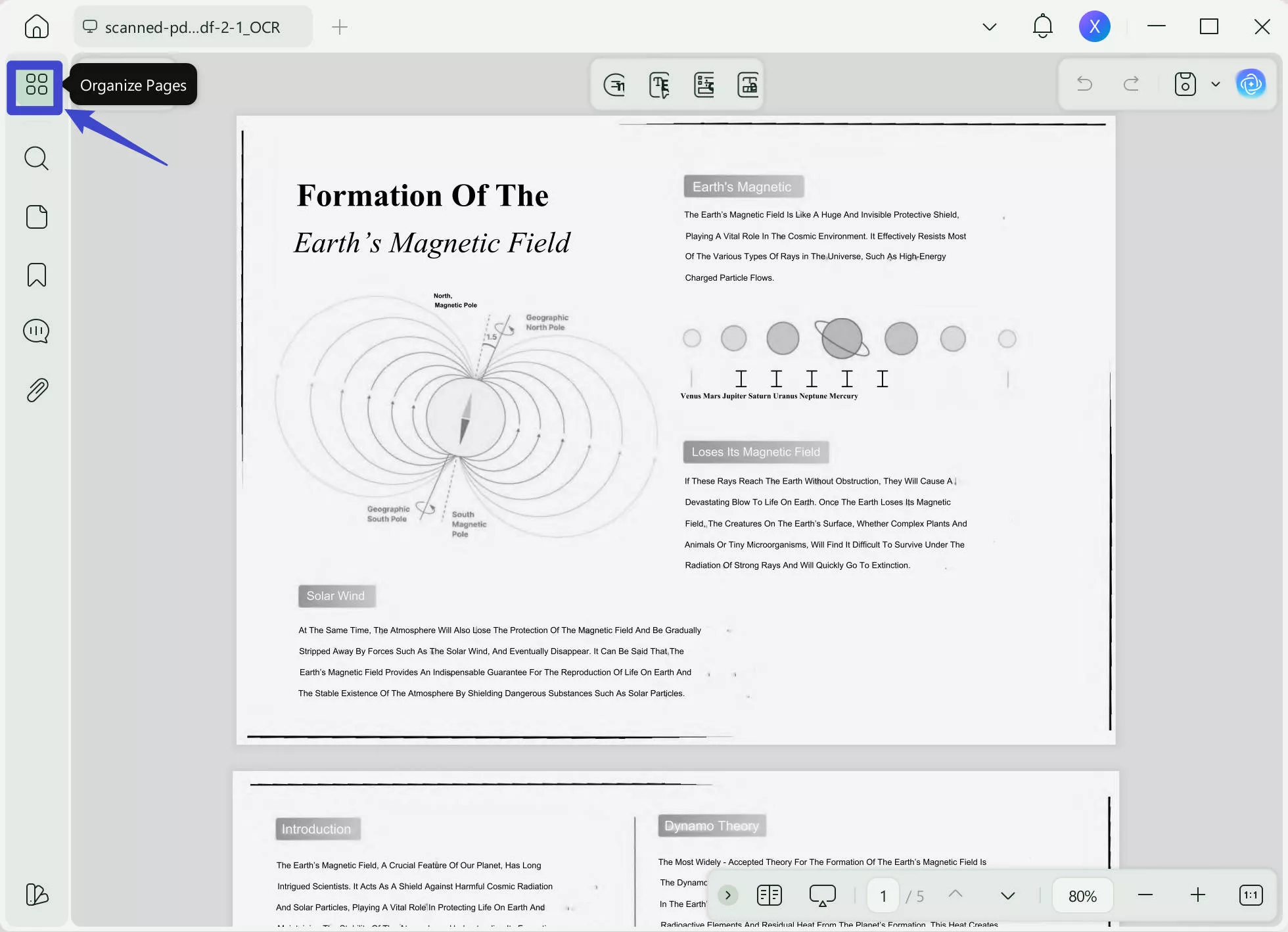Show the page thumbnails panel

tap(36, 217)
